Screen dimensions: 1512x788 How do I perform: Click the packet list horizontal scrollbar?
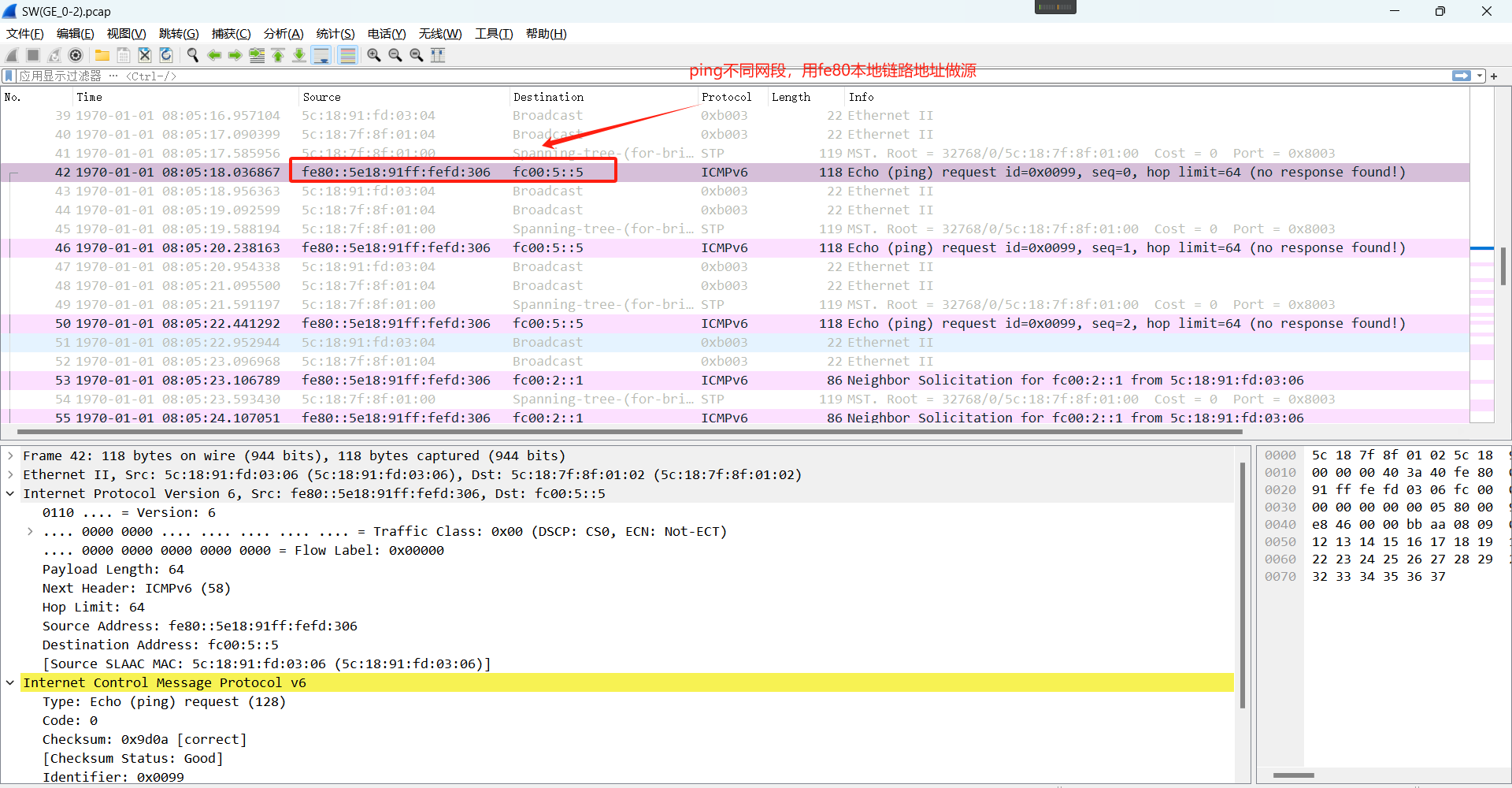(629, 432)
